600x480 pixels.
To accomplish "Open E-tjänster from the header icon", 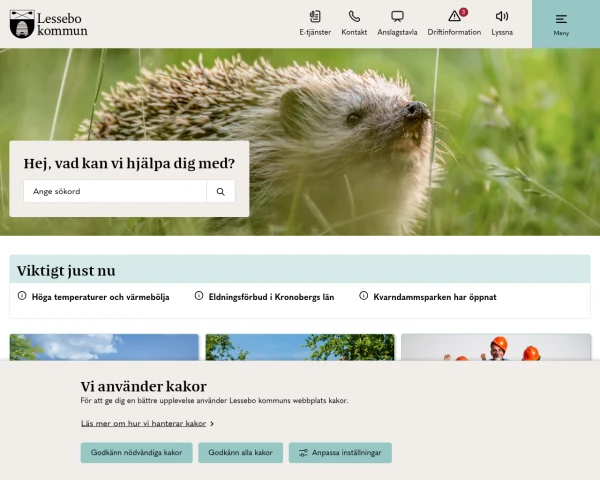I will point(315,17).
